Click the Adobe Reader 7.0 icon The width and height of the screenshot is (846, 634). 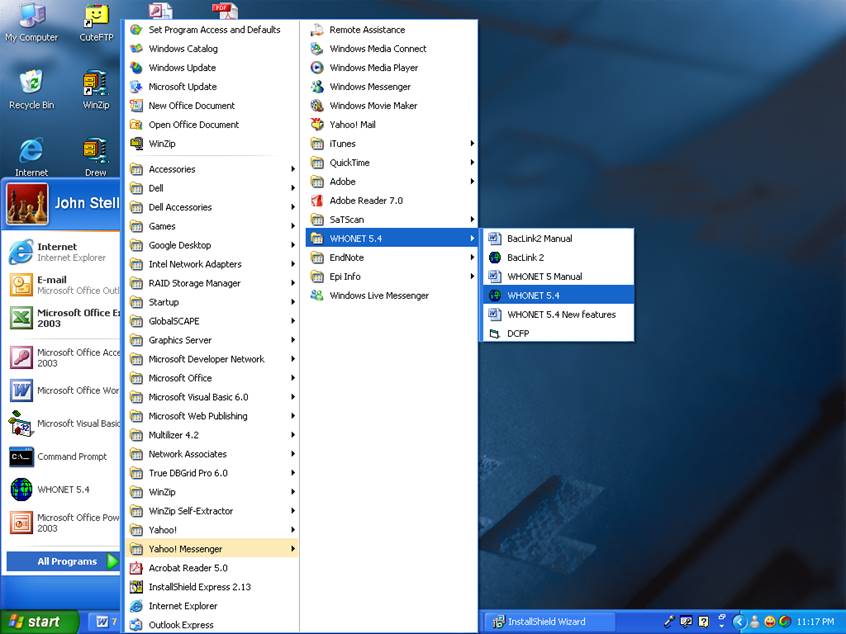318,201
